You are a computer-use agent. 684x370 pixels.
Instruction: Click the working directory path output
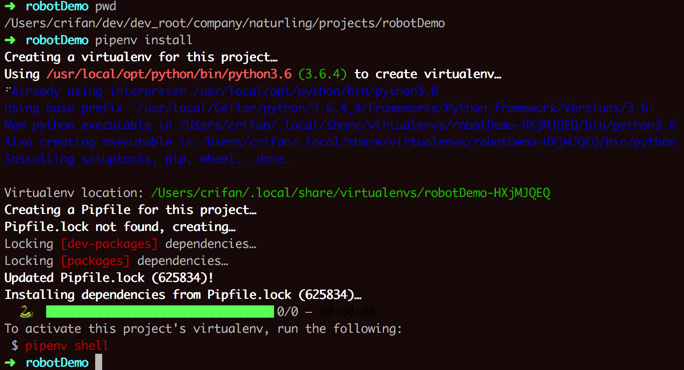pyautogui.click(x=225, y=23)
